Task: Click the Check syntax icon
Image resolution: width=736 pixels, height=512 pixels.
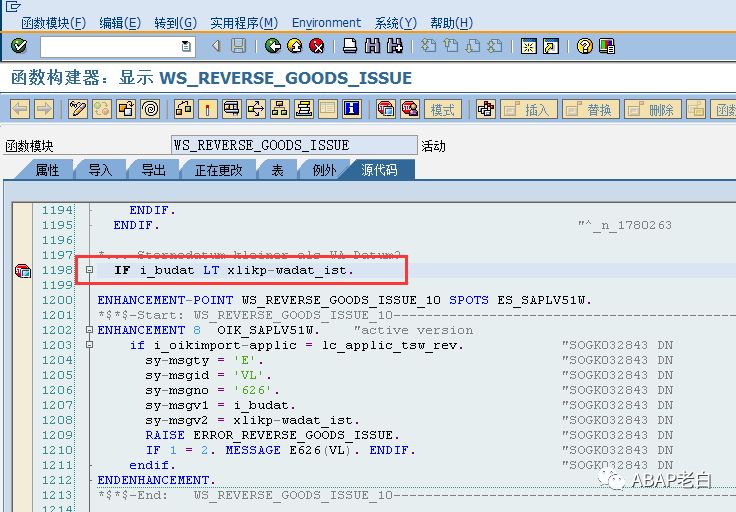Action: (184, 109)
